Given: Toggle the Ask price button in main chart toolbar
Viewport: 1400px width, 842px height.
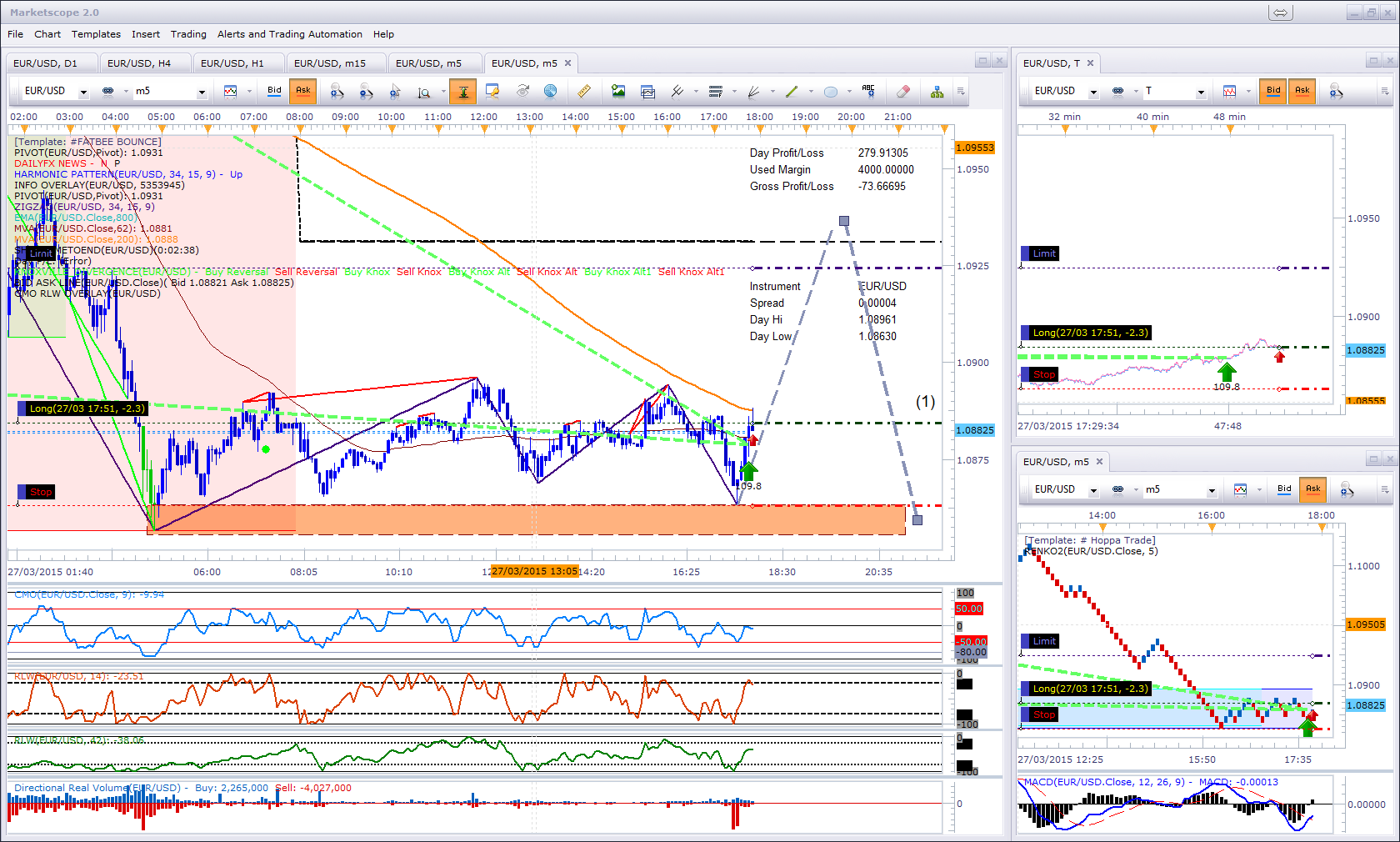Looking at the screenshot, I should click(x=302, y=91).
